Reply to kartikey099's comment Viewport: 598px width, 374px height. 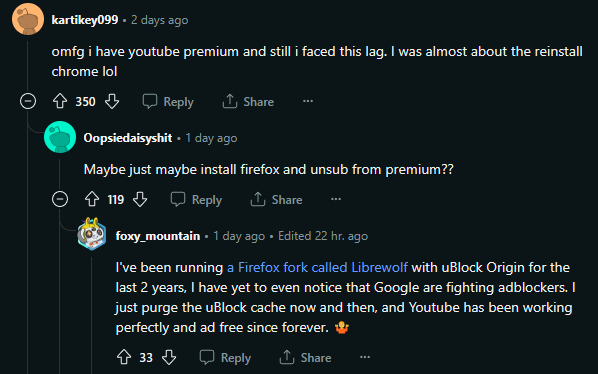tap(168, 102)
